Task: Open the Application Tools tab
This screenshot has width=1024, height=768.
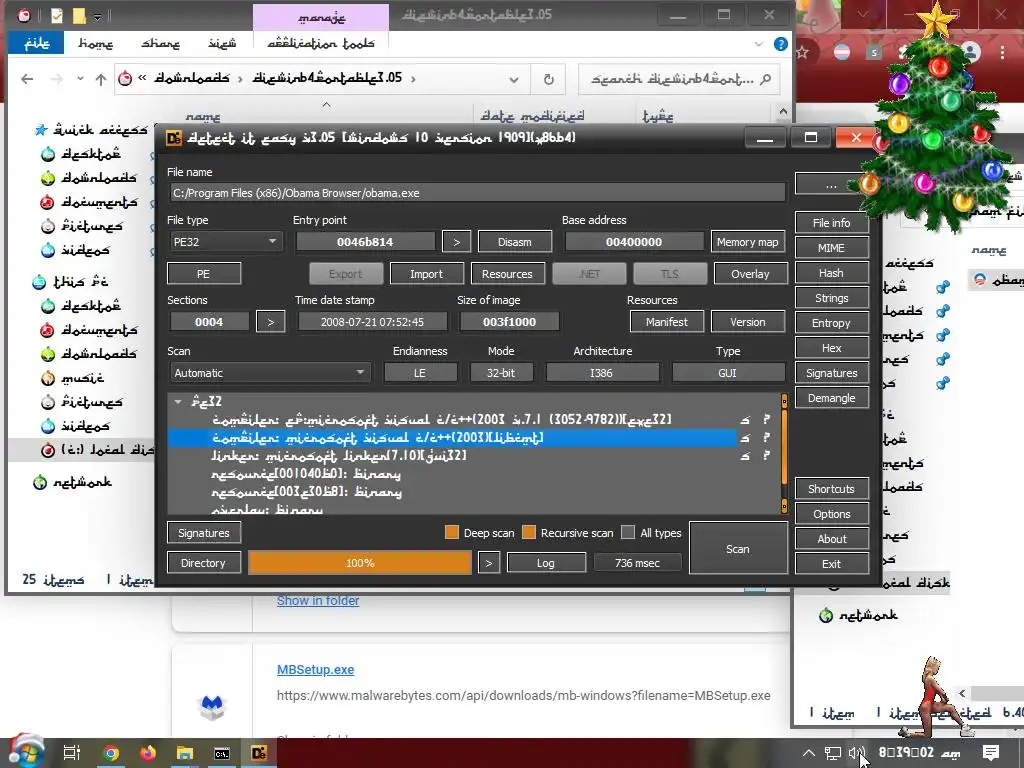Action: [x=321, y=43]
